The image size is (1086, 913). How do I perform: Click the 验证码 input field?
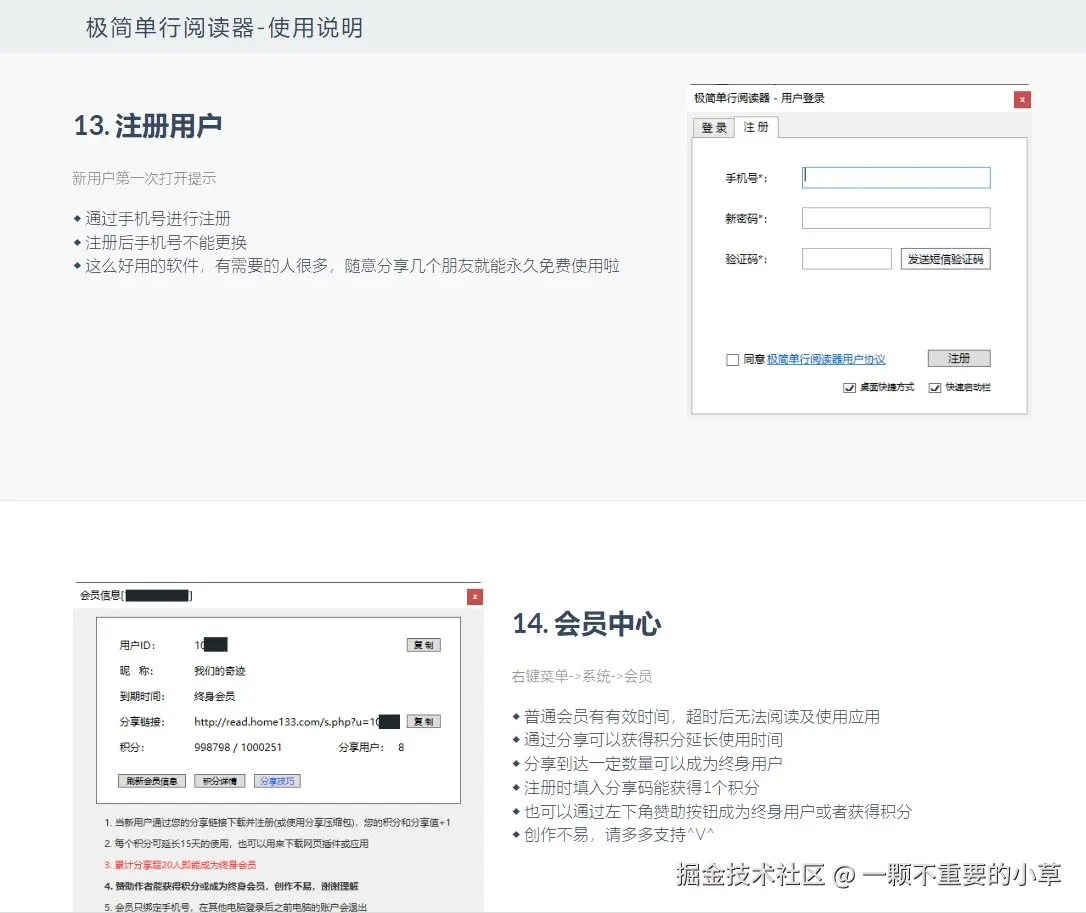click(846, 259)
